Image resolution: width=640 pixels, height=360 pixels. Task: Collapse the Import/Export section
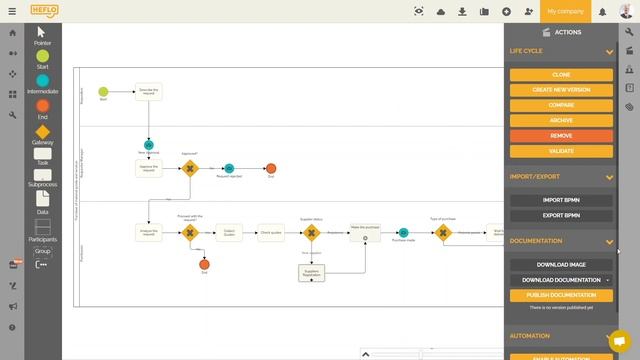(609, 178)
